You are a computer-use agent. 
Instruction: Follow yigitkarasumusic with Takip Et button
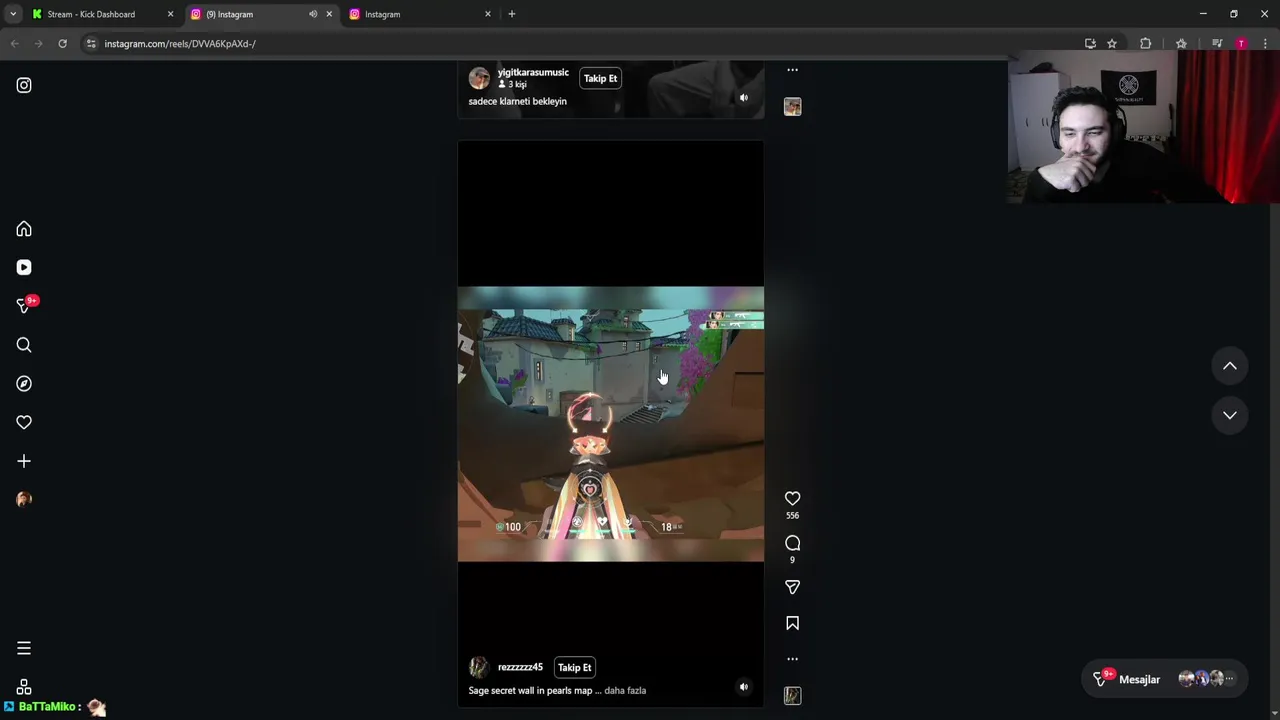(x=601, y=78)
